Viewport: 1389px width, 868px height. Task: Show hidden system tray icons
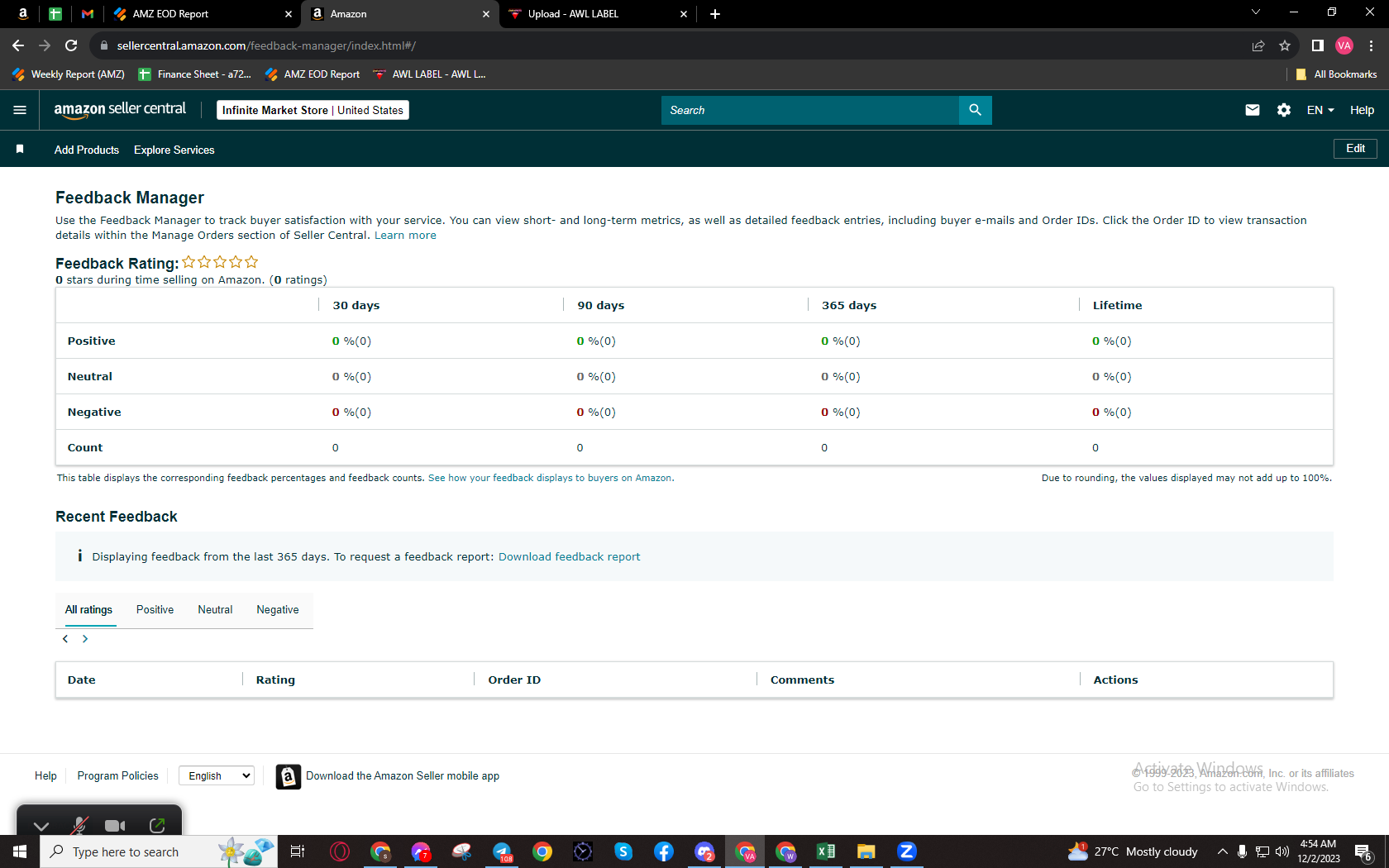click(x=1222, y=851)
